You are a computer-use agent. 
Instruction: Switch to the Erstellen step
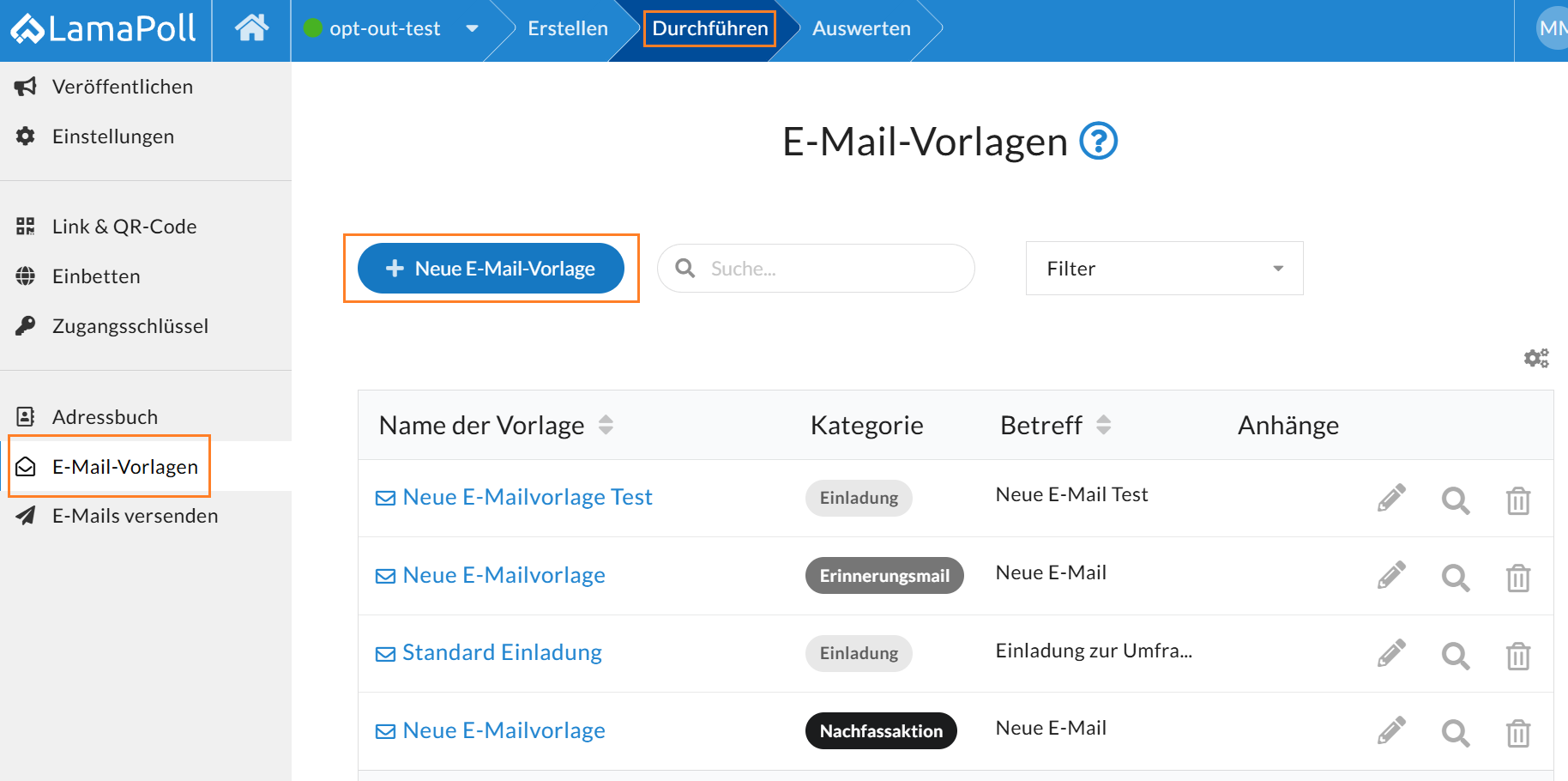pyautogui.click(x=568, y=28)
